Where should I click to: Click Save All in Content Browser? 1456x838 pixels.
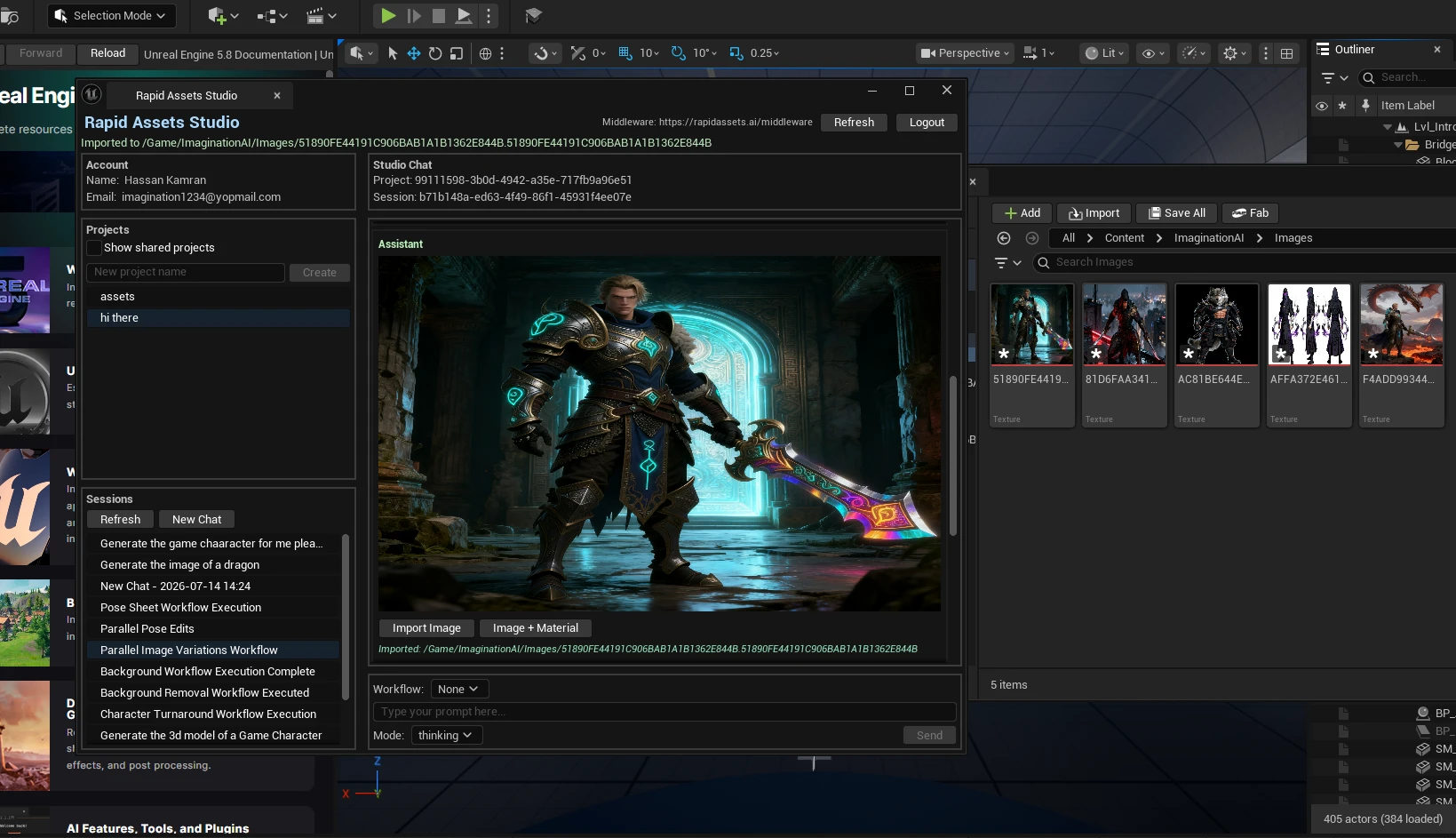pos(1176,213)
